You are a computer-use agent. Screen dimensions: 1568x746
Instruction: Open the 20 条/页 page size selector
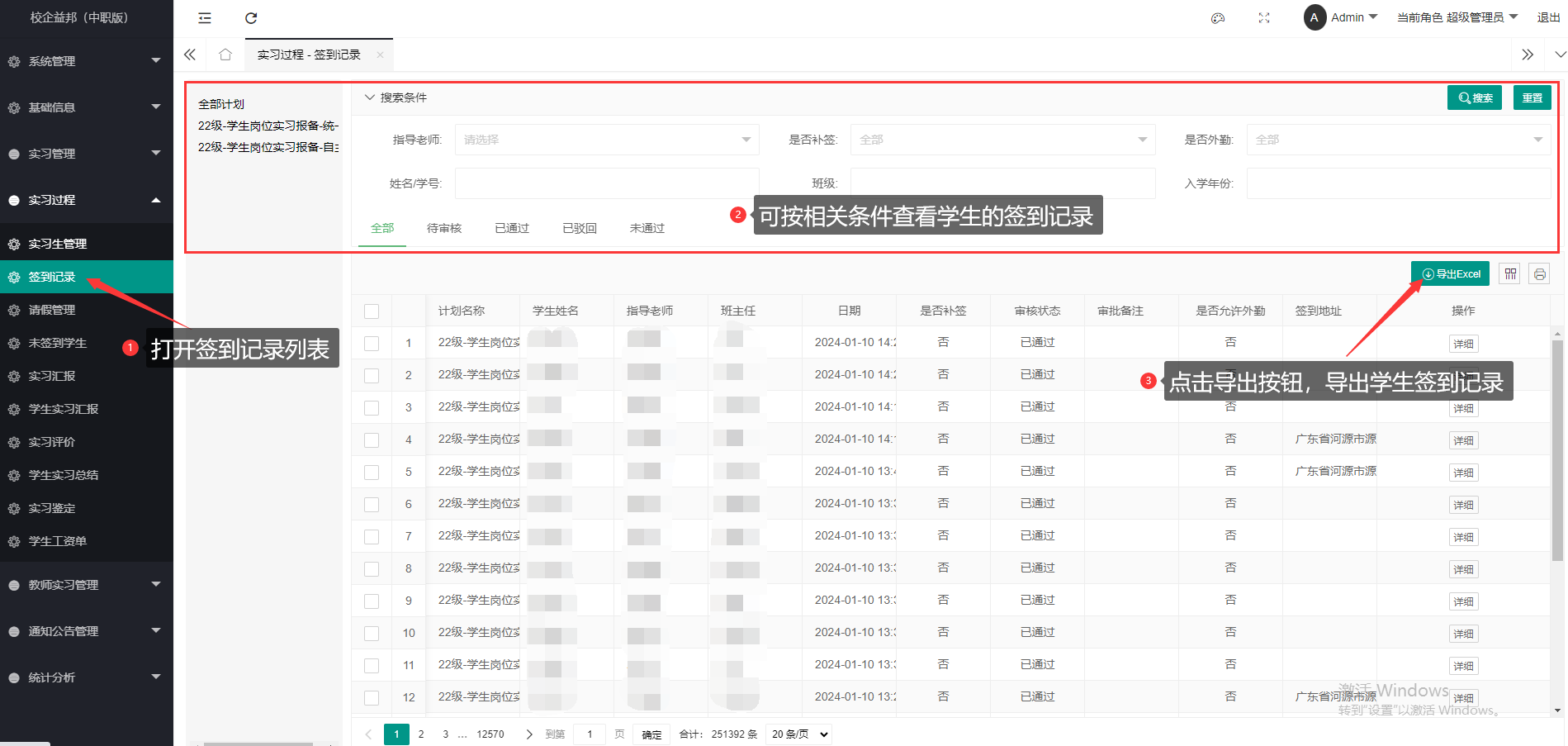point(798,734)
